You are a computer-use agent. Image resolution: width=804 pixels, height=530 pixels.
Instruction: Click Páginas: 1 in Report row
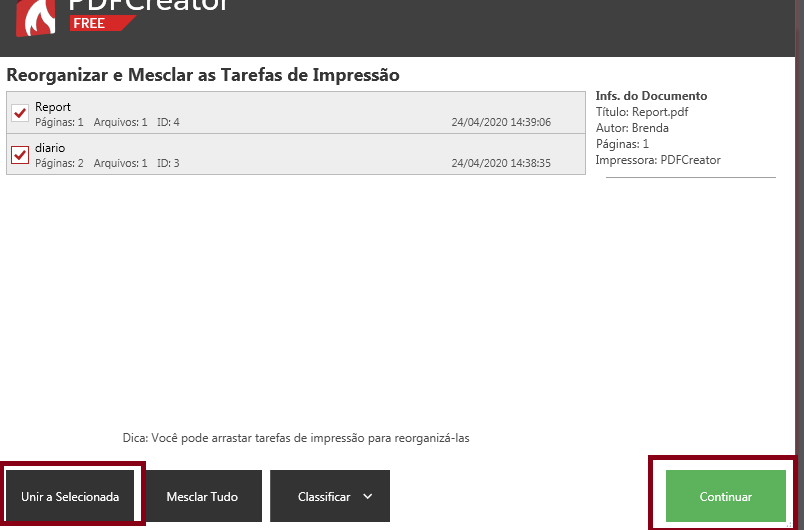pos(59,122)
